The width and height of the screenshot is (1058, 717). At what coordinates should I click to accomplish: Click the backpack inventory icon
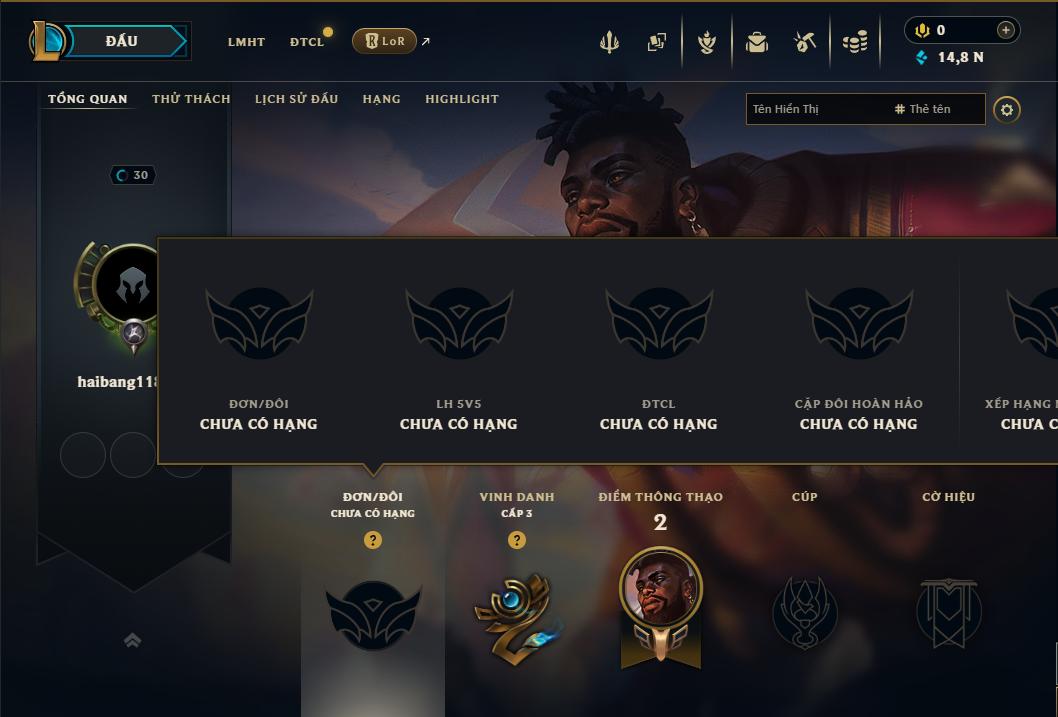pyautogui.click(x=756, y=42)
